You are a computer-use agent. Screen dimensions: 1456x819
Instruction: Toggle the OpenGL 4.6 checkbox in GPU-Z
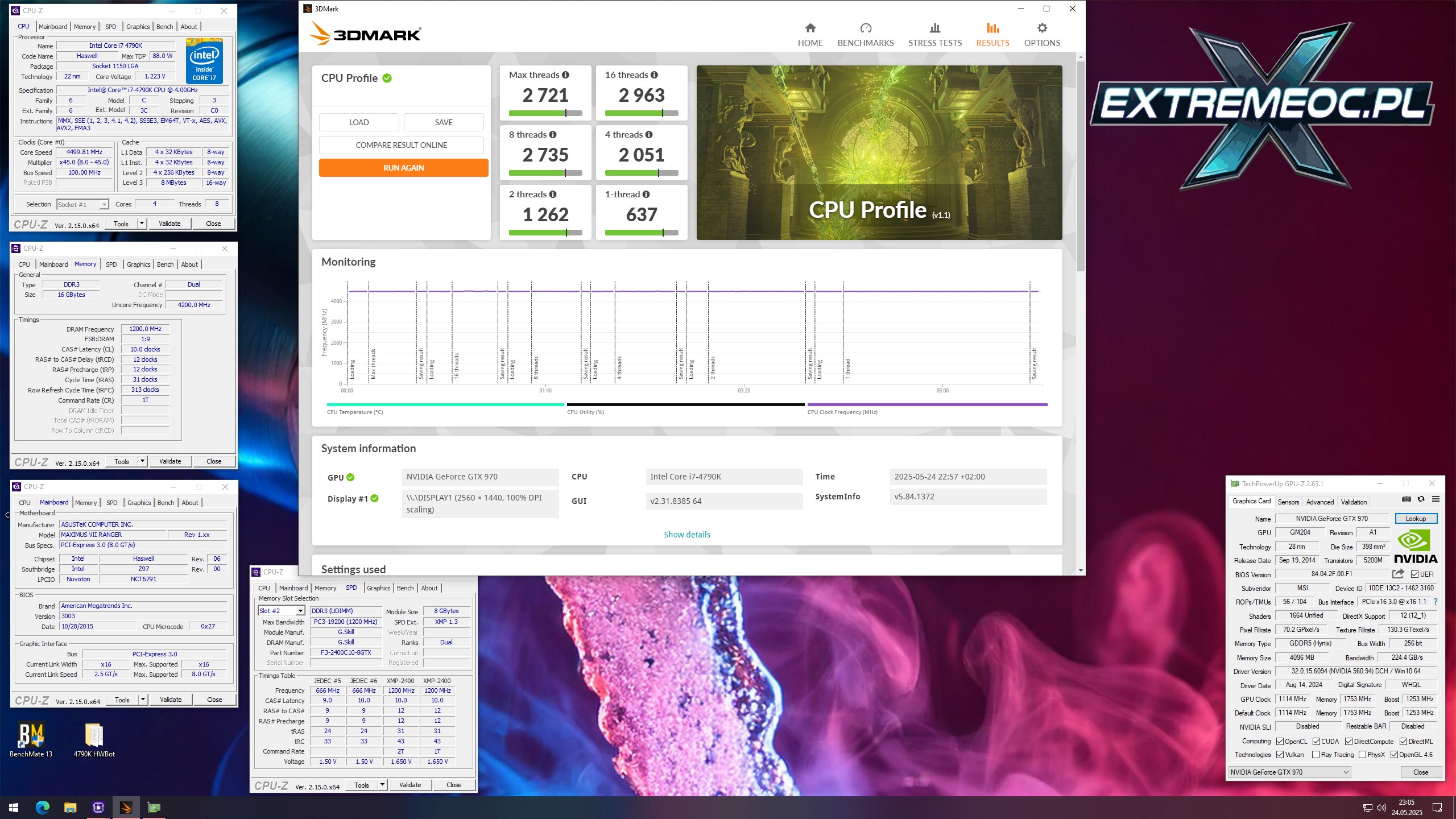[x=1394, y=755]
